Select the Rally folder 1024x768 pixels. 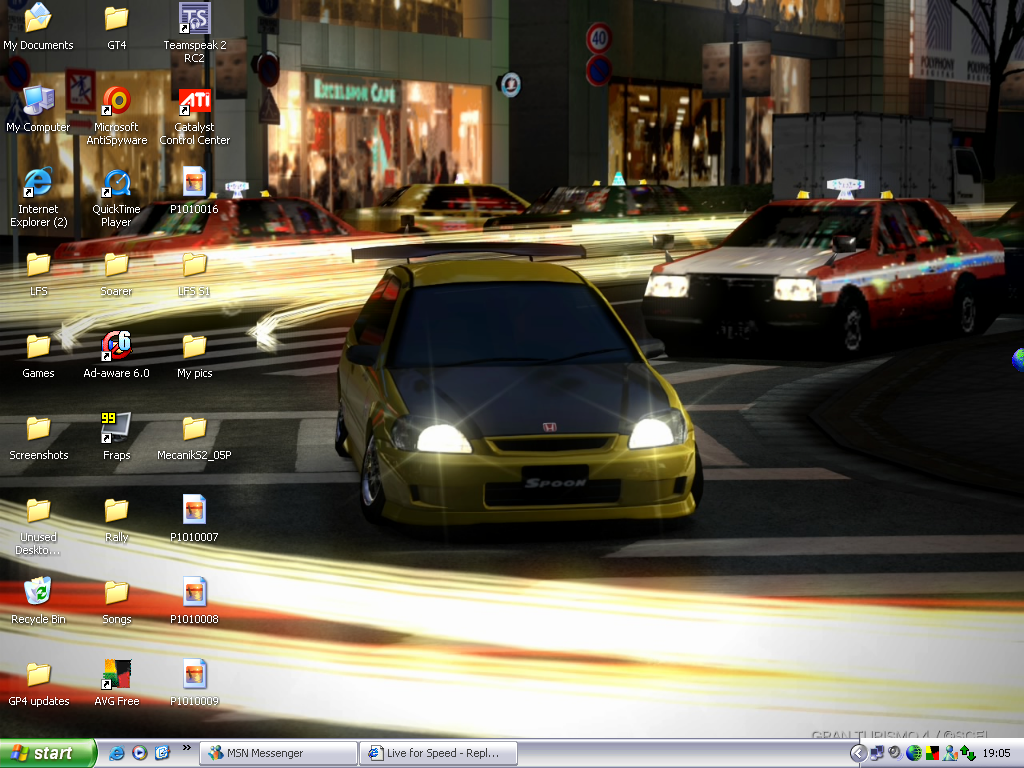(x=116, y=520)
